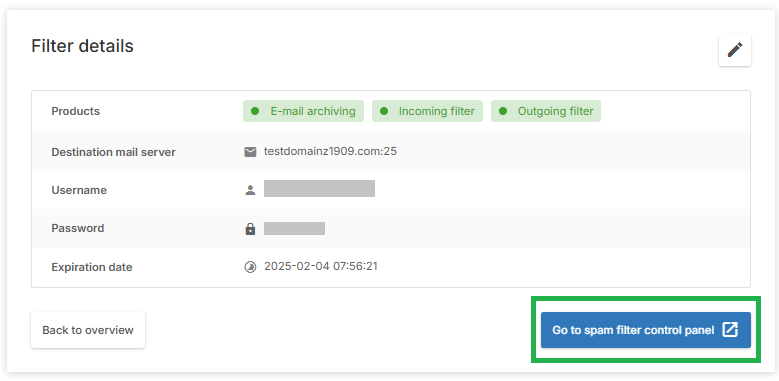
Task: Click the destination server testdomainz1909.com:25 text
Action: 330,151
